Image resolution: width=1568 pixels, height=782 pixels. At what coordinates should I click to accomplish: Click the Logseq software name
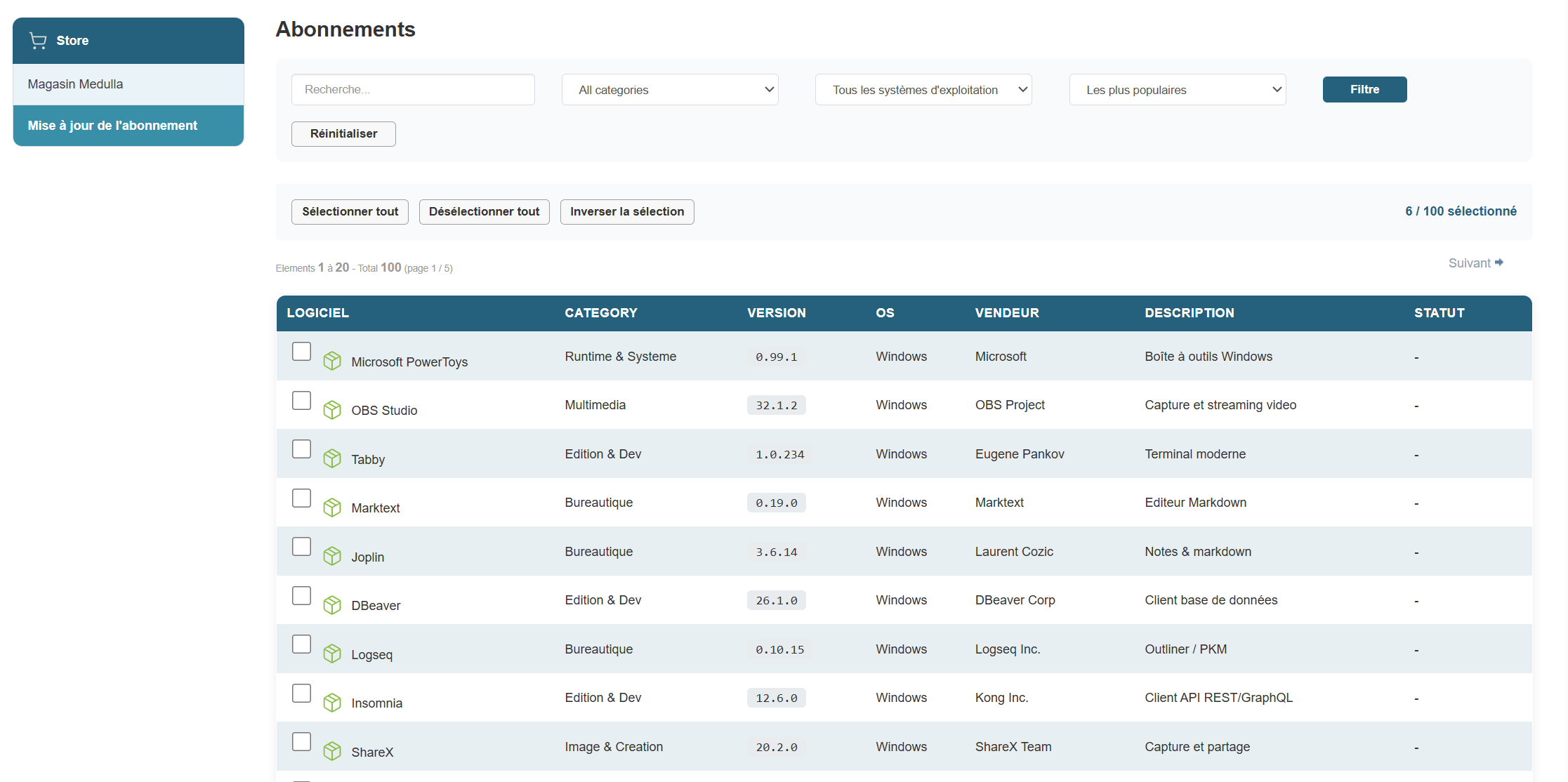[372, 655]
